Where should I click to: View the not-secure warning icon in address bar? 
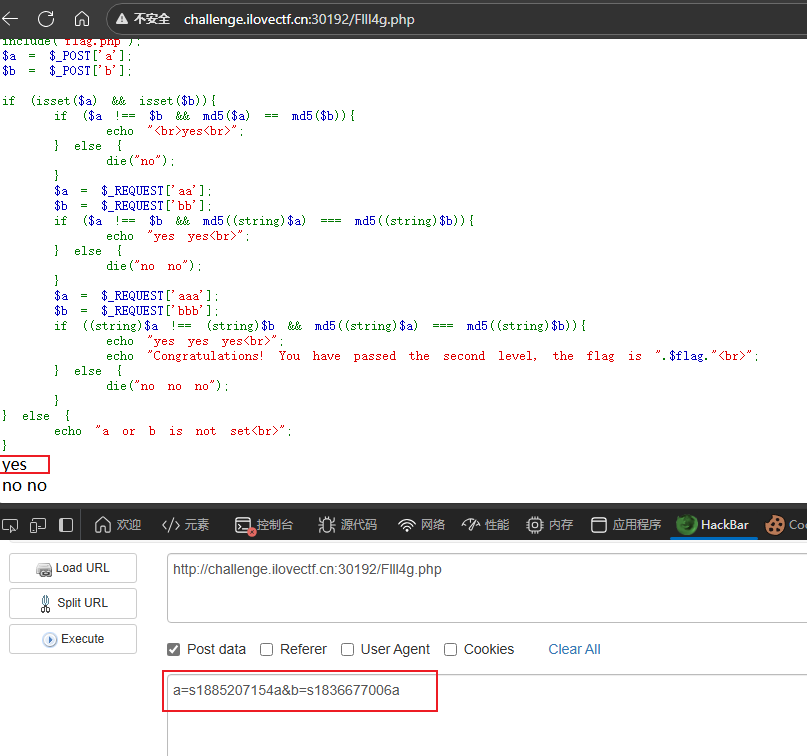click(121, 19)
